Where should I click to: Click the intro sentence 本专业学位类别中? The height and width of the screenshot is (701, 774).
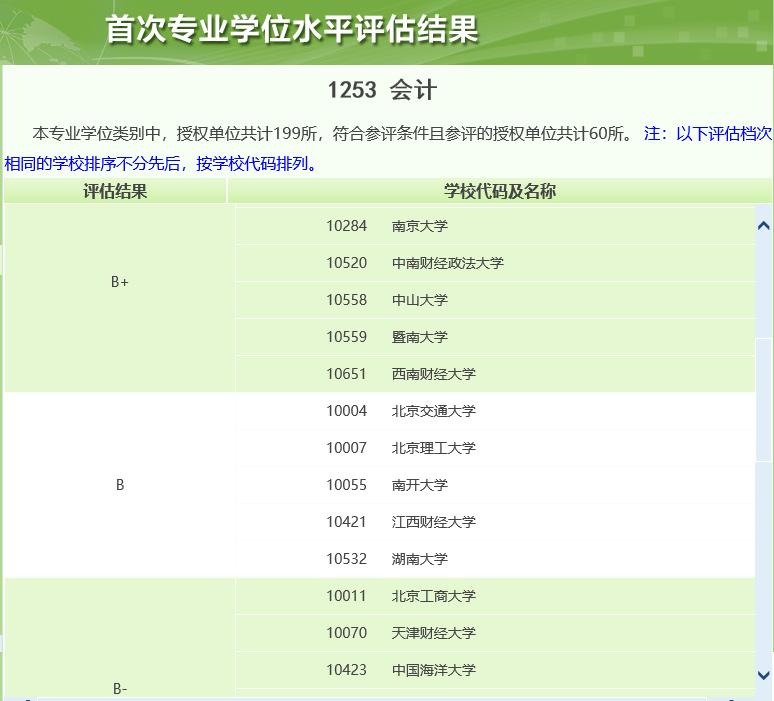tap(332, 133)
